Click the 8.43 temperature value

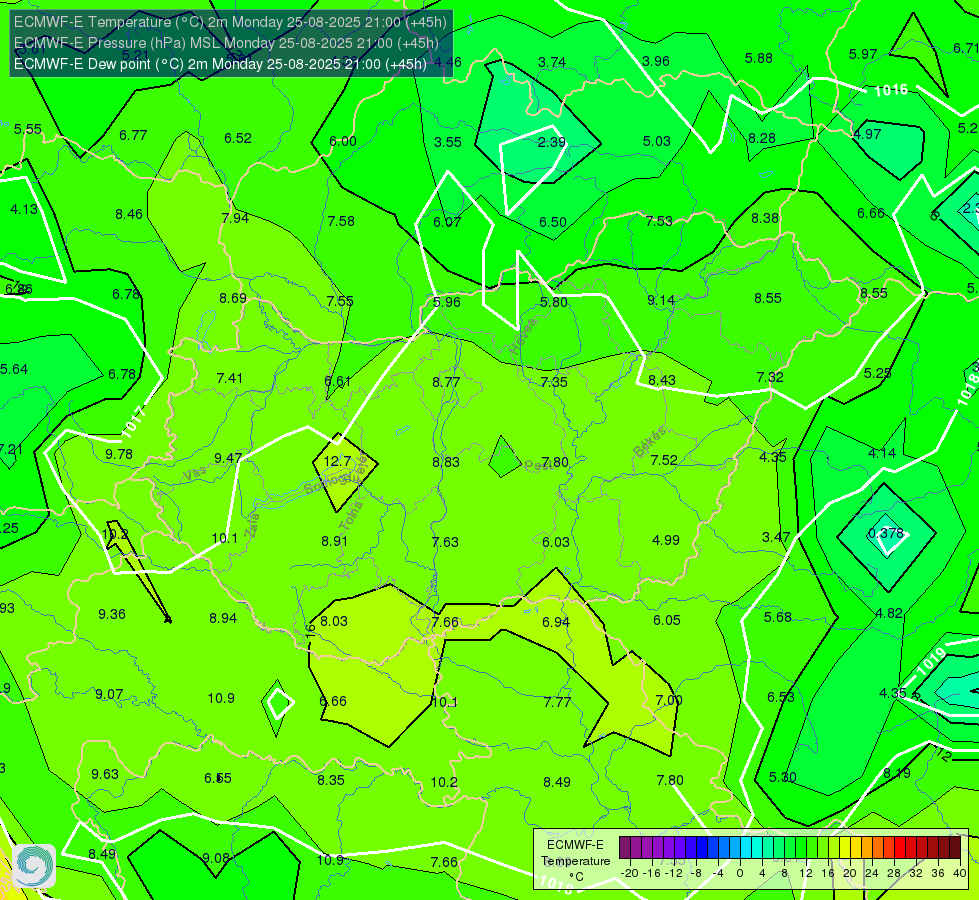click(662, 380)
